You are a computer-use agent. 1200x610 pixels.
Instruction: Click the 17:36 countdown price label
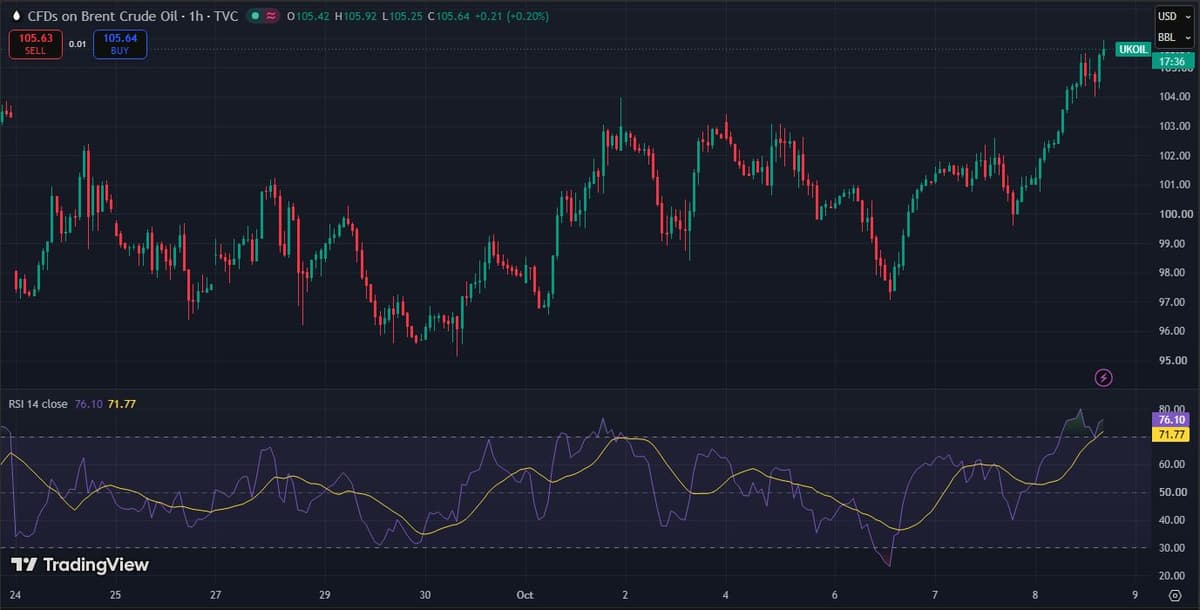click(1172, 62)
